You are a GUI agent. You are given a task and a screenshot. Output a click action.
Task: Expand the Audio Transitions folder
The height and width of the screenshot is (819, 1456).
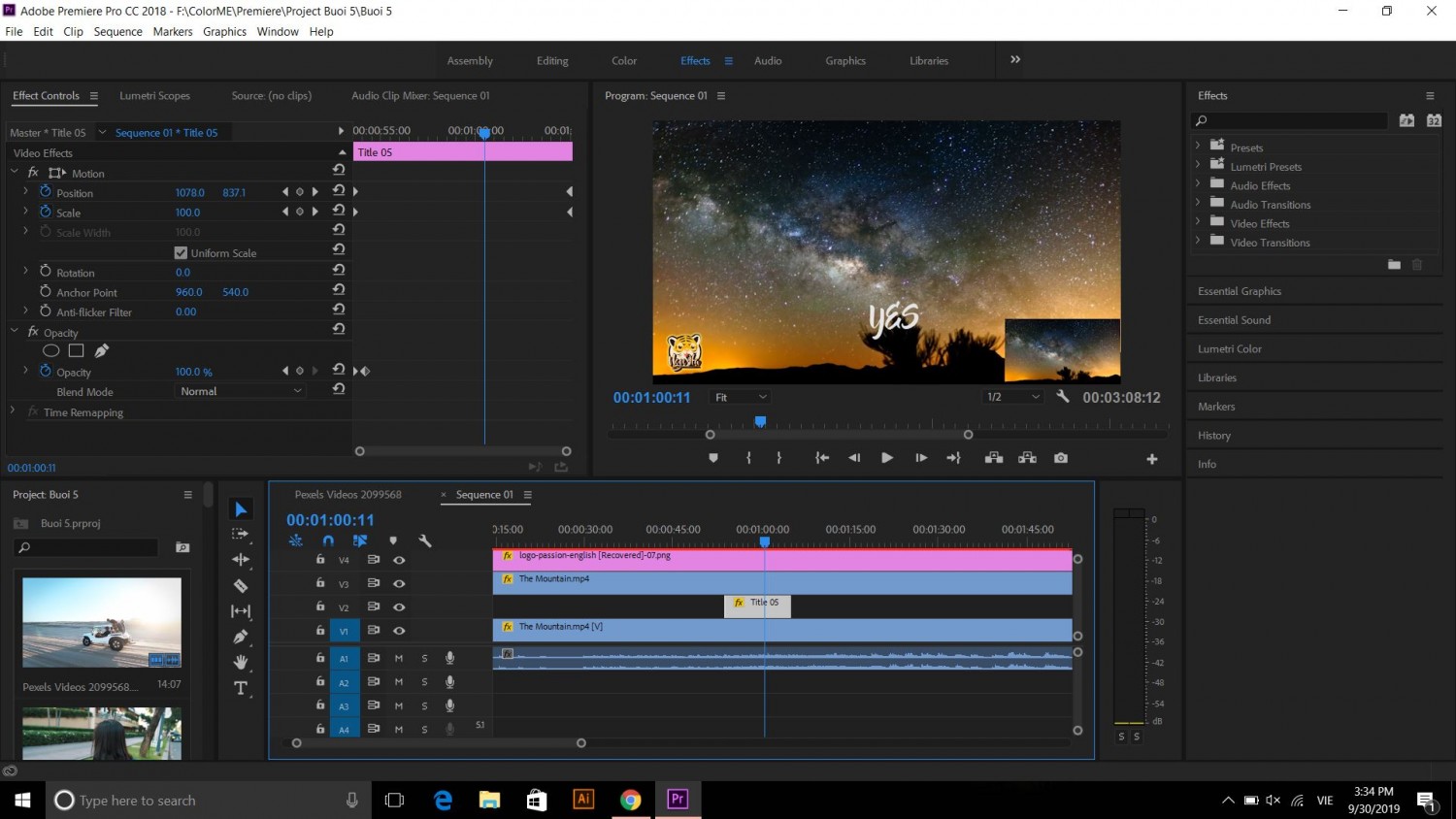pos(1198,204)
